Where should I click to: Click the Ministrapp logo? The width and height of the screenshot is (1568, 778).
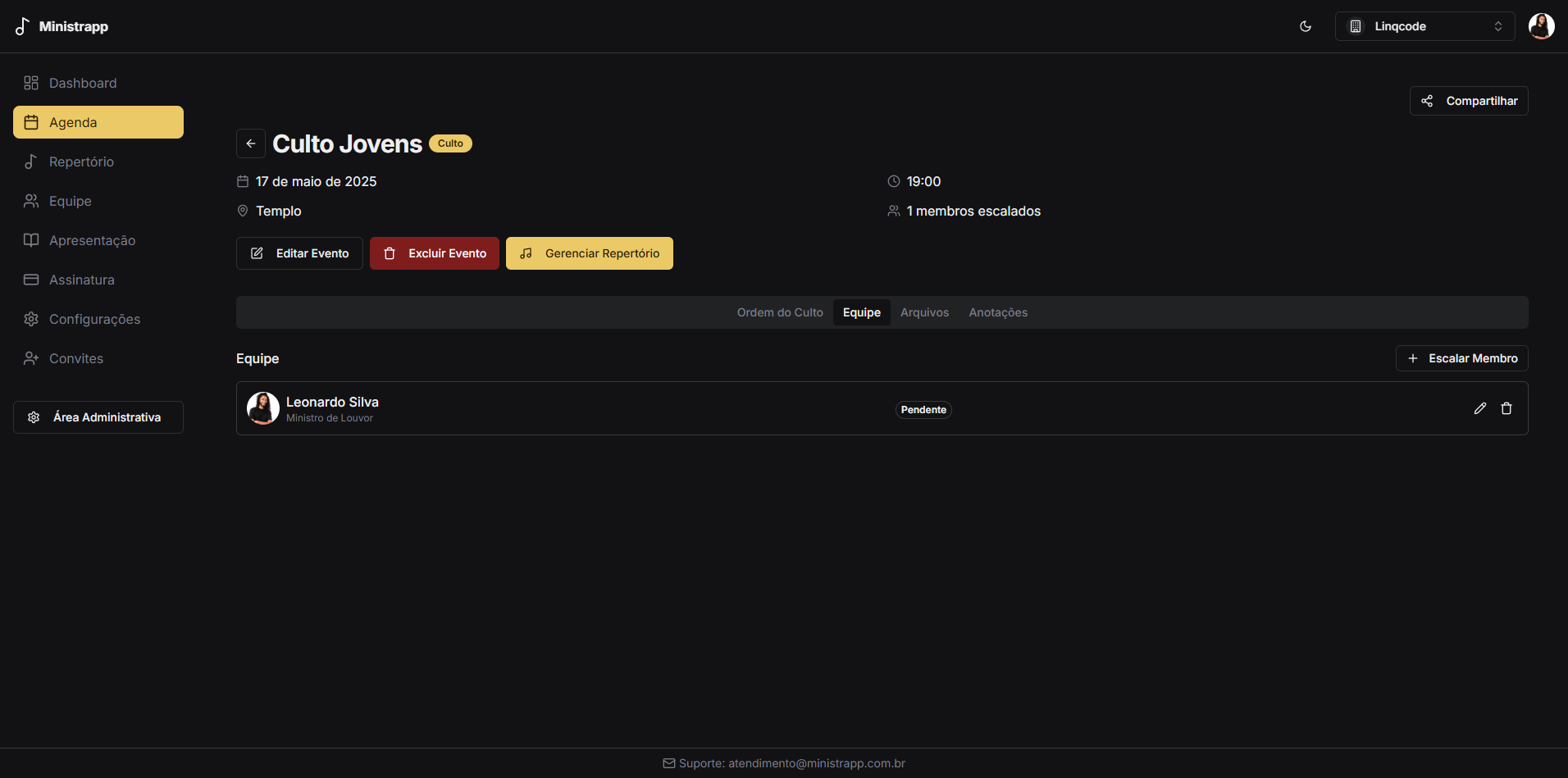62,26
